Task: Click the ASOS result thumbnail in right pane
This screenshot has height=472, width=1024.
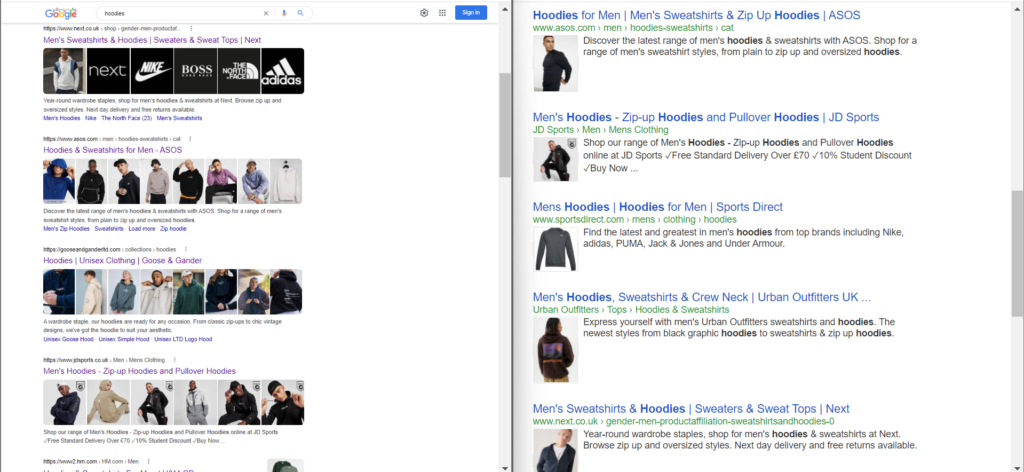Action: click(x=555, y=63)
